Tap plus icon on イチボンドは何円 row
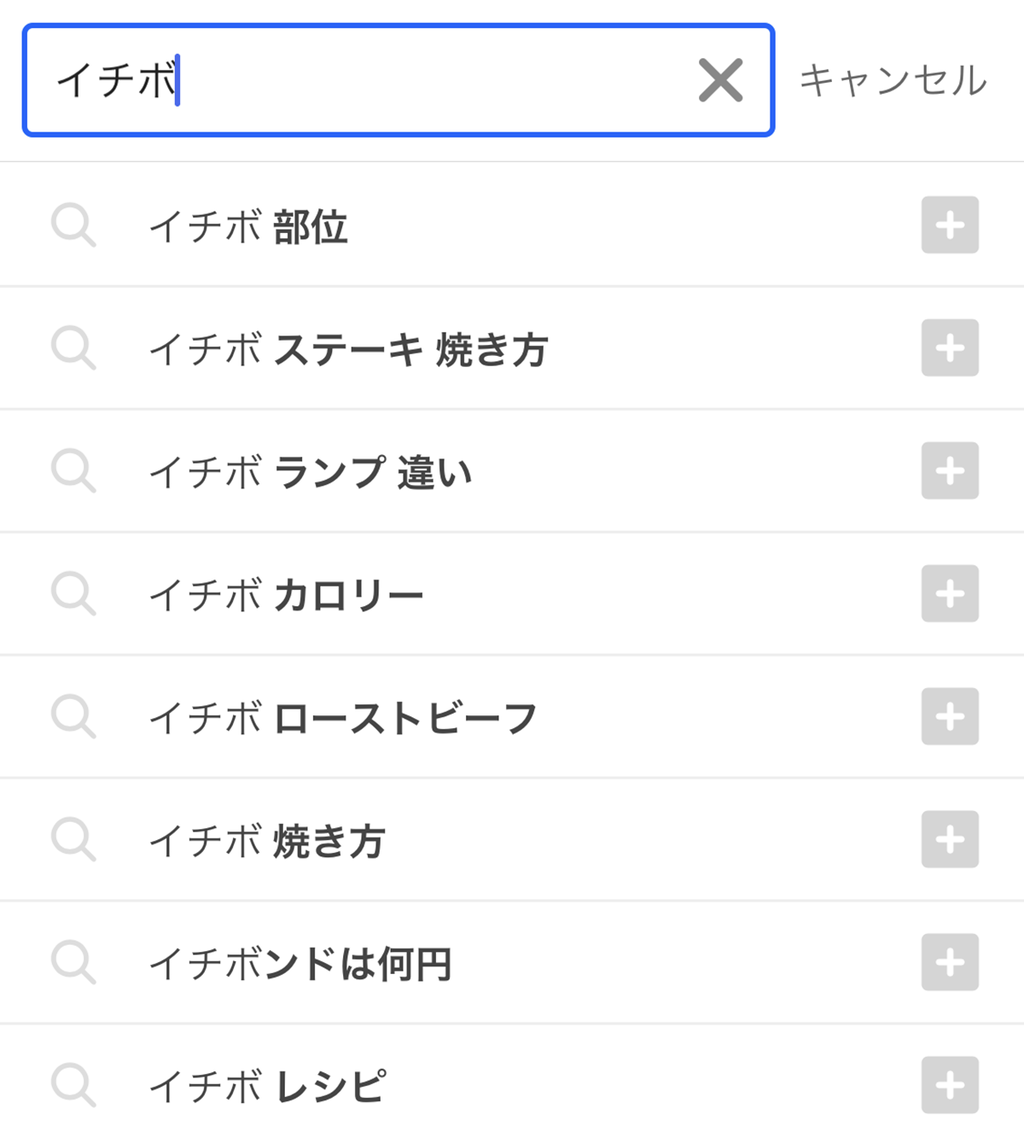Screen dimensions: 1024x1126 tap(949, 963)
